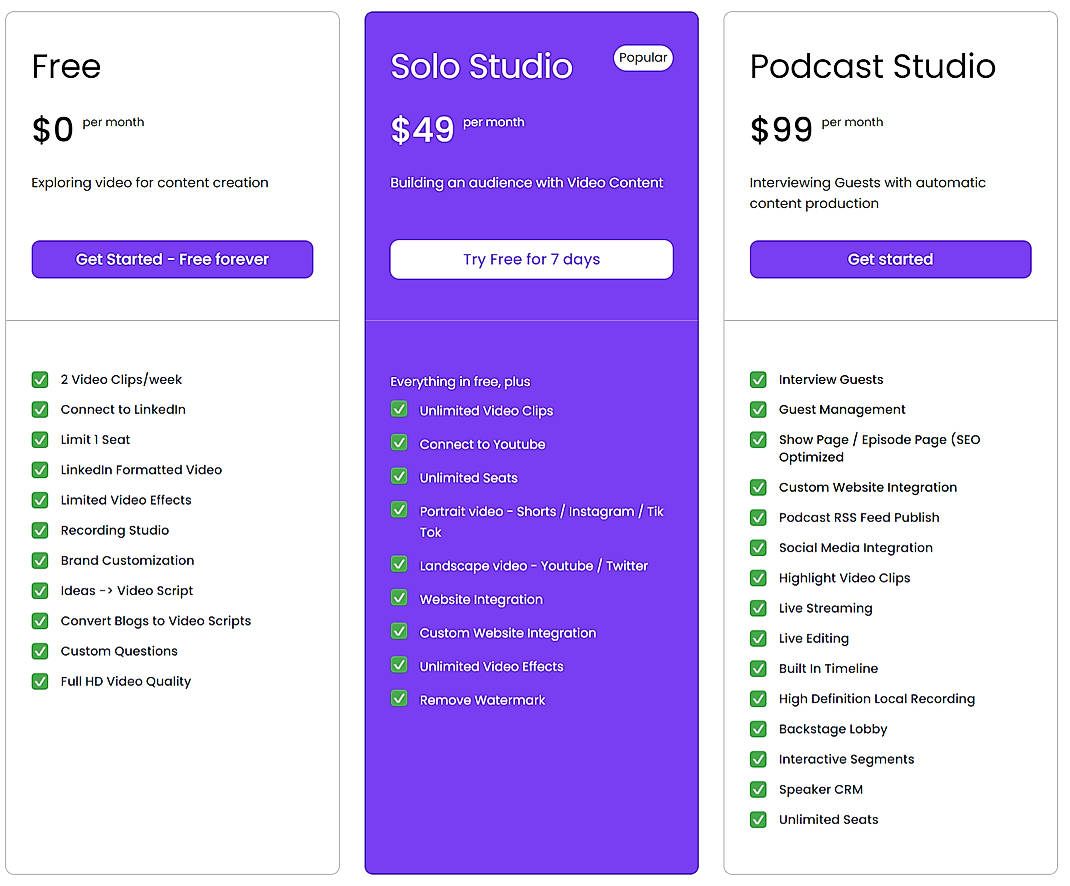The height and width of the screenshot is (886, 1070).
Task: Click the Built In Timeline feature row
Action: click(827, 668)
